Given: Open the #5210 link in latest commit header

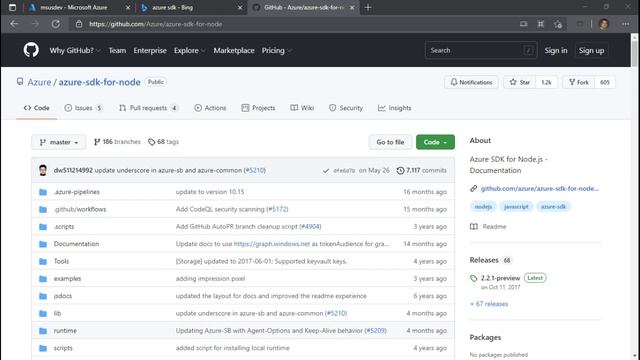Looking at the screenshot, I should (254, 170).
